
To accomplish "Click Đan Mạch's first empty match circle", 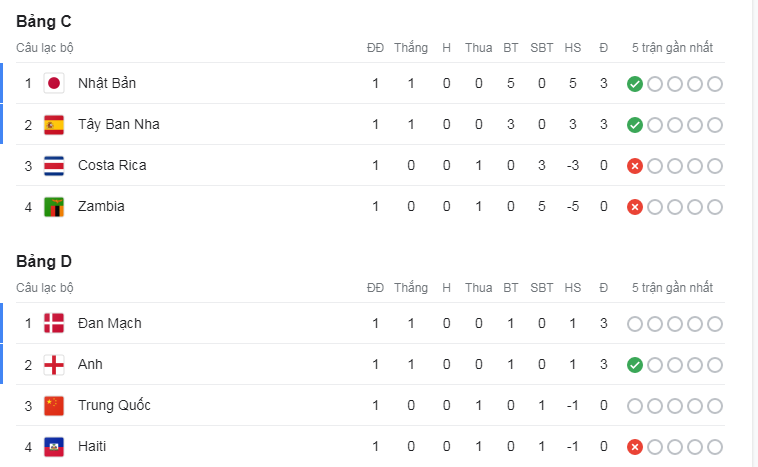I will (635, 324).
